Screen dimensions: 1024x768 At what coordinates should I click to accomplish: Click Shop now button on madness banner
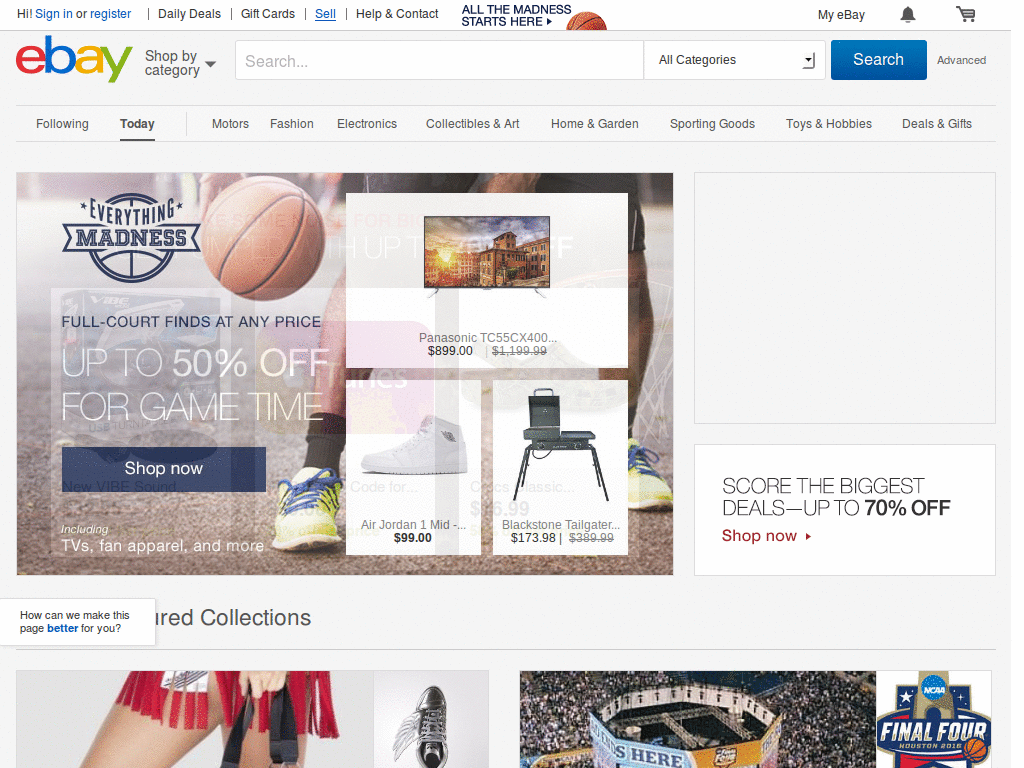point(164,469)
